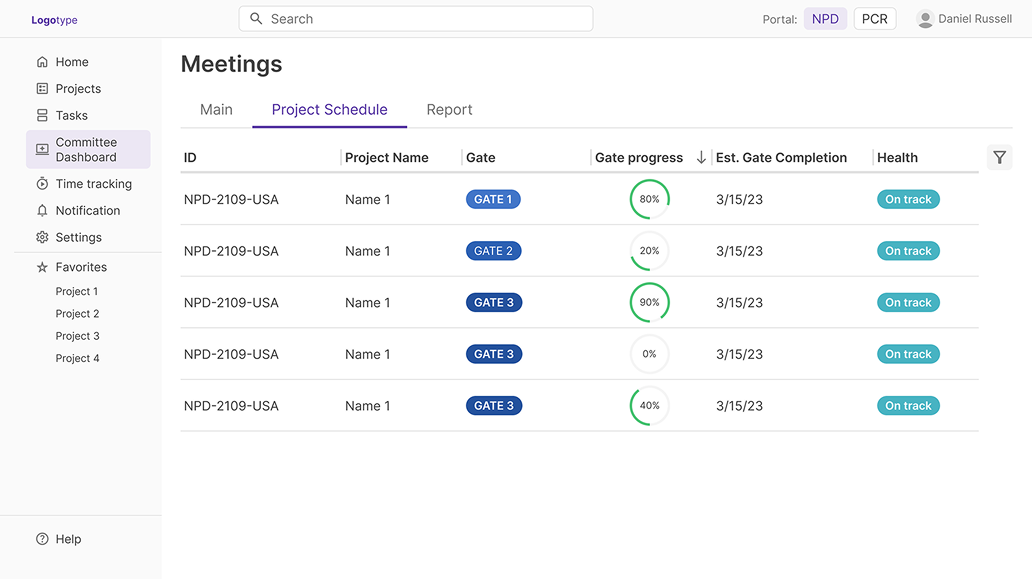Open Project 3 in Favorites
This screenshot has height=579, width=1032.
tap(77, 336)
